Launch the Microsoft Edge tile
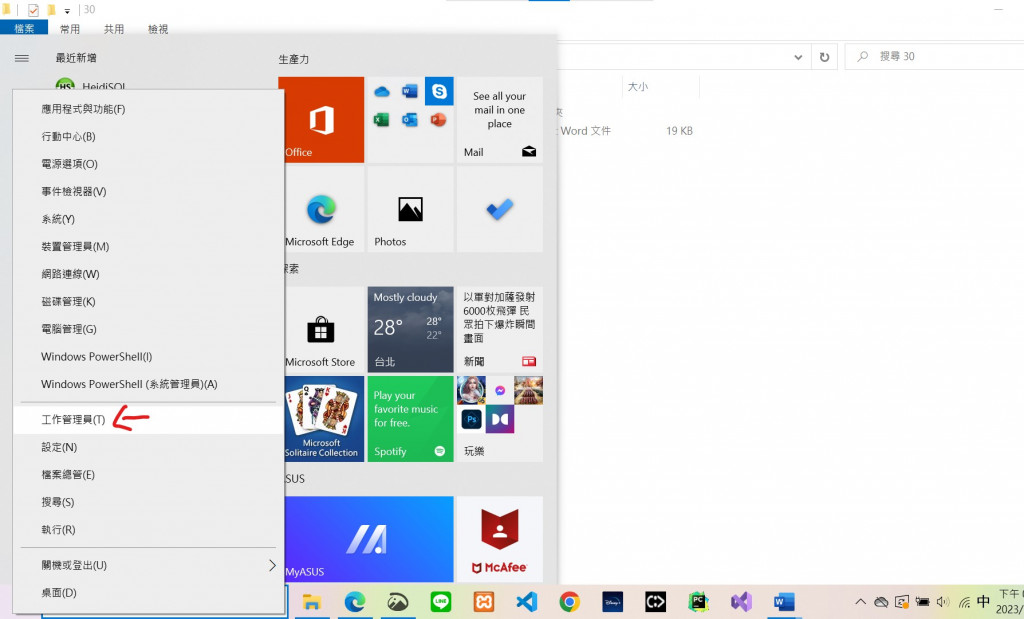Viewport: 1024px width, 619px height. pyautogui.click(x=324, y=209)
